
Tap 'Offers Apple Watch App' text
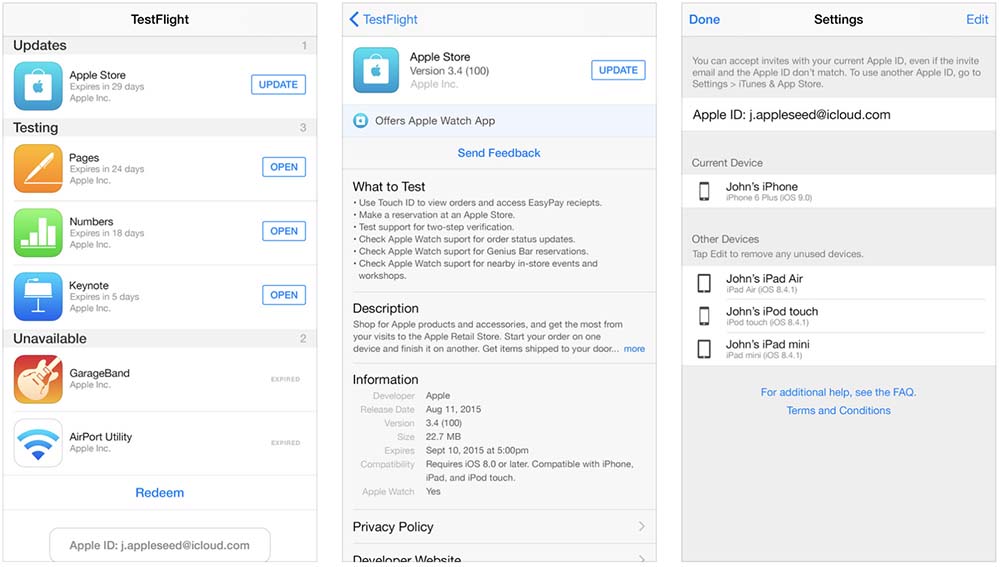pos(435,121)
